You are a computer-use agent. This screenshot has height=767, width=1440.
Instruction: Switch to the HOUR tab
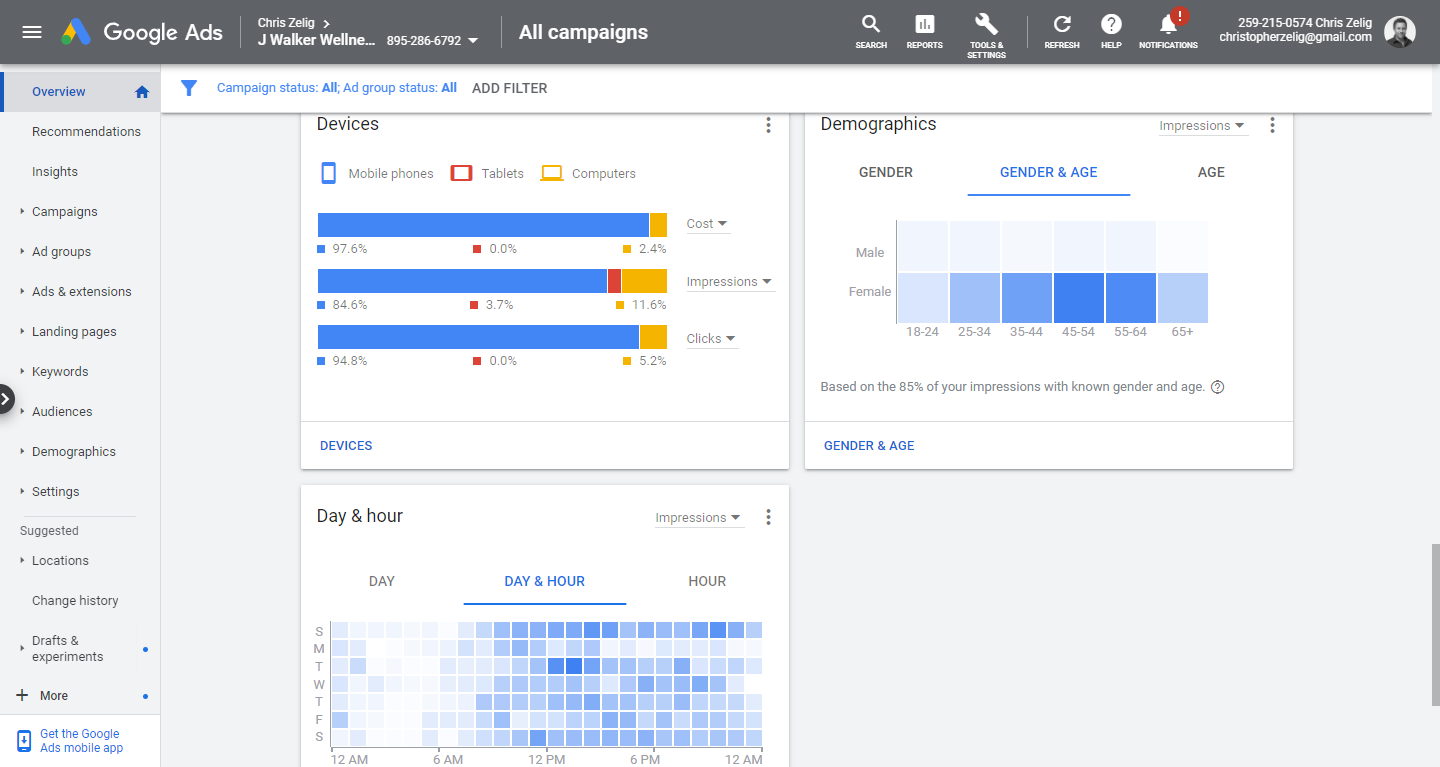click(x=707, y=581)
